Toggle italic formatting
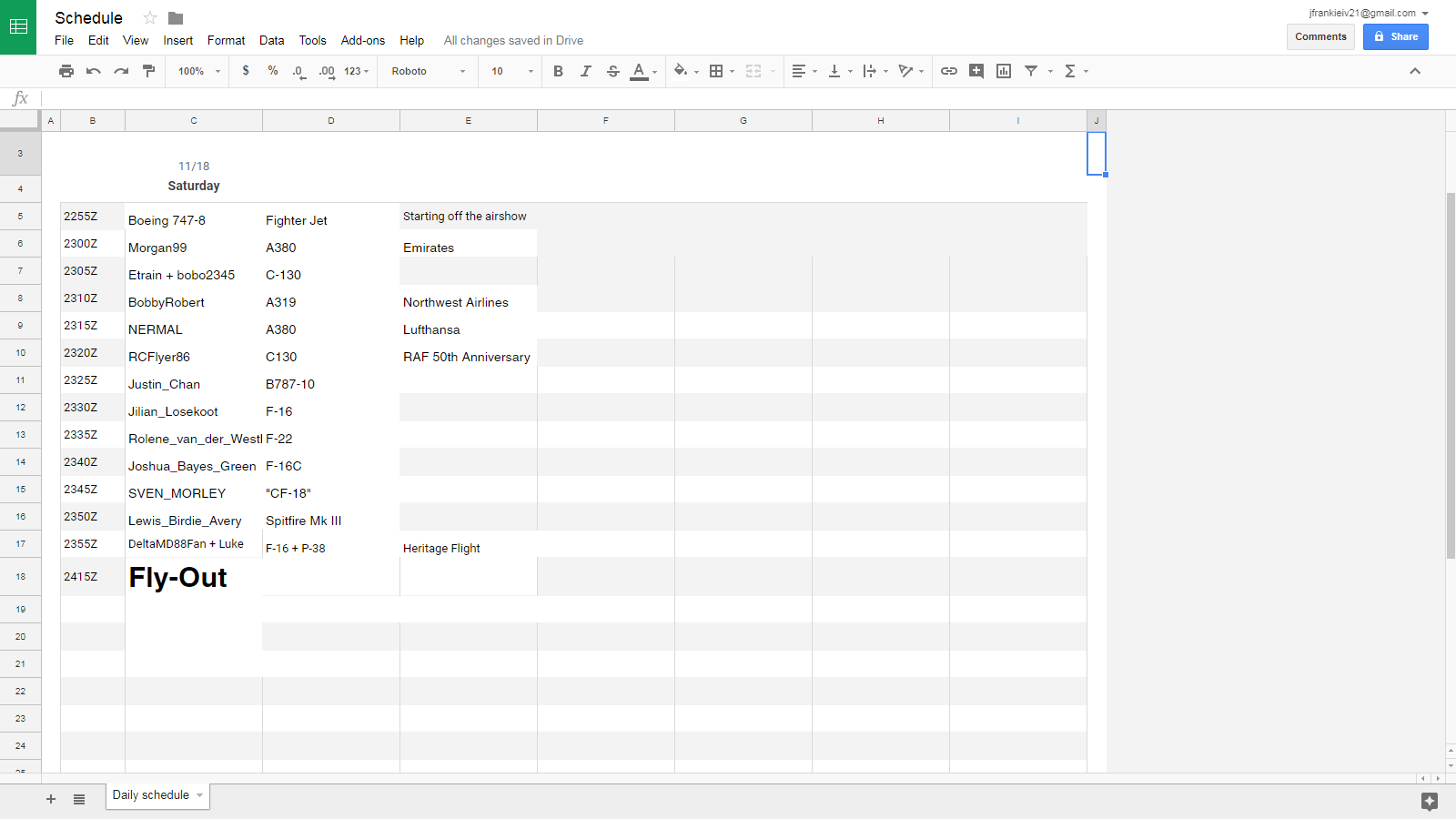The width and height of the screenshot is (1456, 819). click(x=586, y=71)
